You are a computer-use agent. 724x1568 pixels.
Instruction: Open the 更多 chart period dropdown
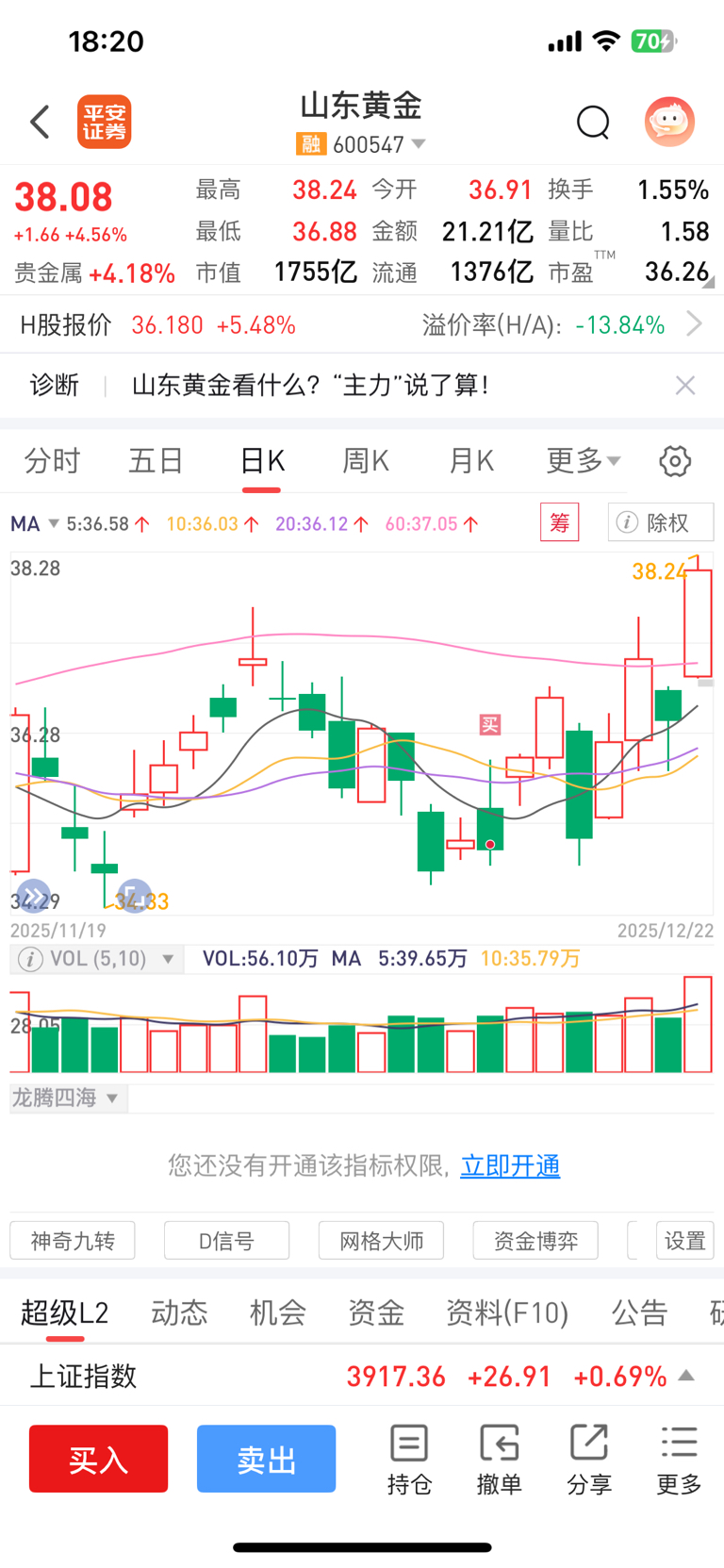(584, 461)
